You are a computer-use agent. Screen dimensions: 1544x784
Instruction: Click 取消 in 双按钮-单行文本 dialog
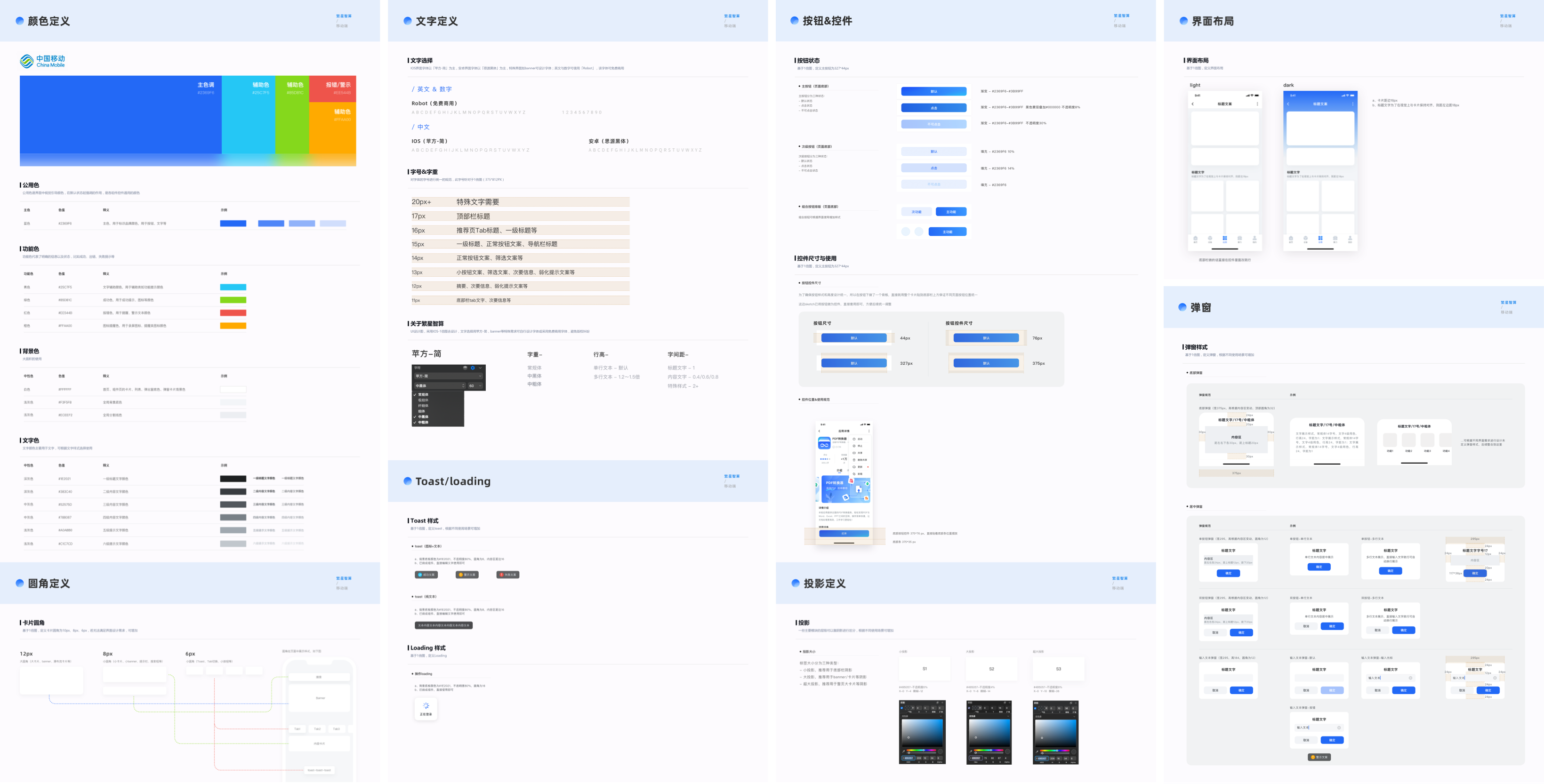coord(1307,626)
